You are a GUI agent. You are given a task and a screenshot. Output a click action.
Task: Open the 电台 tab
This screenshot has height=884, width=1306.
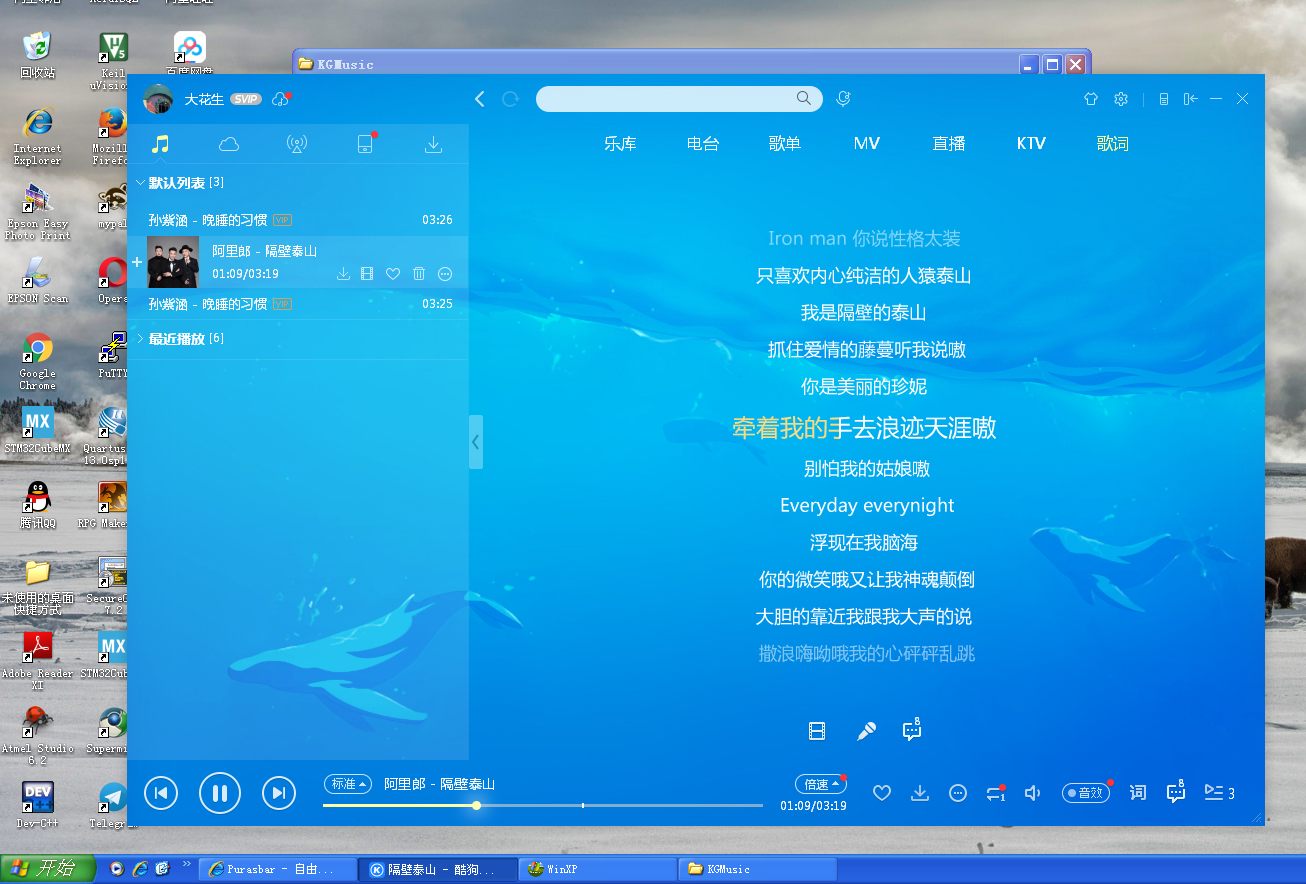[x=703, y=144]
